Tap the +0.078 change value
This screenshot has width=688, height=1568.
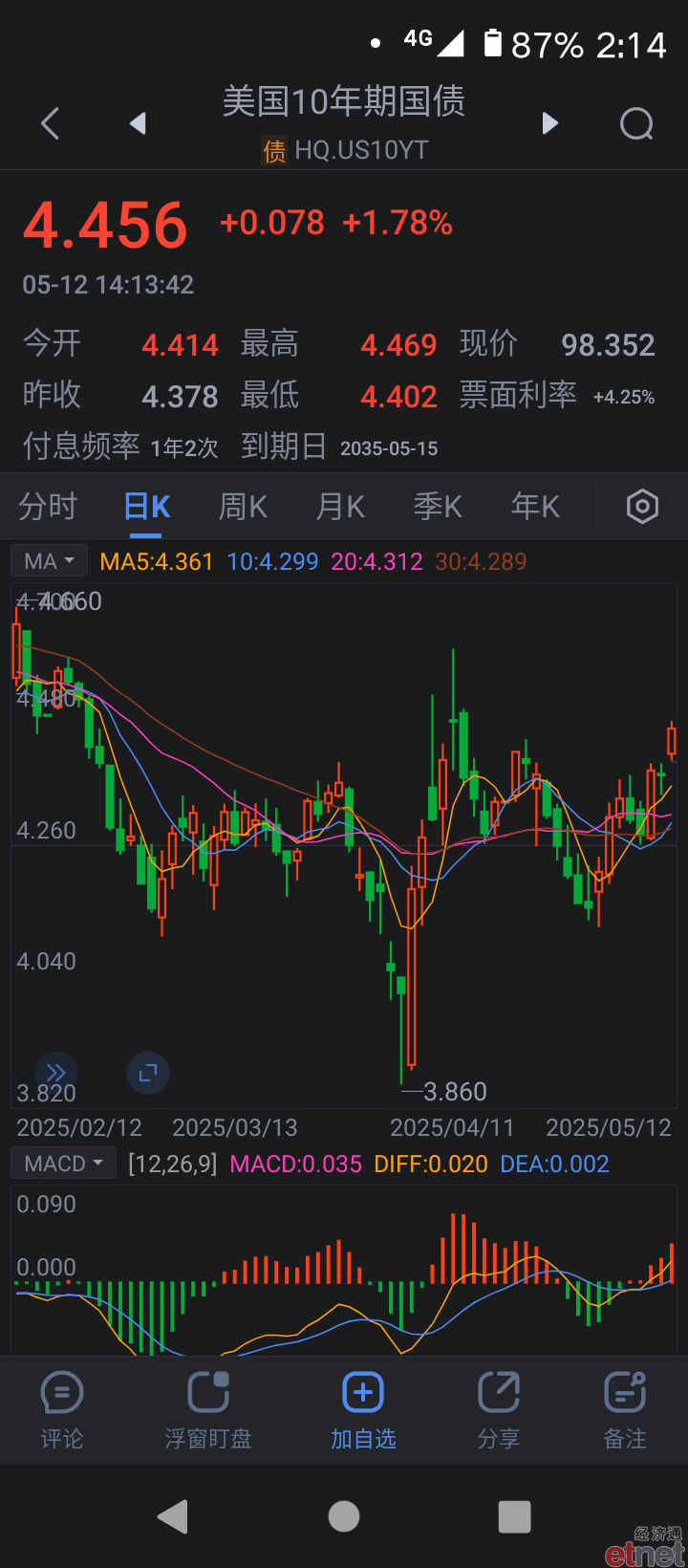[272, 223]
